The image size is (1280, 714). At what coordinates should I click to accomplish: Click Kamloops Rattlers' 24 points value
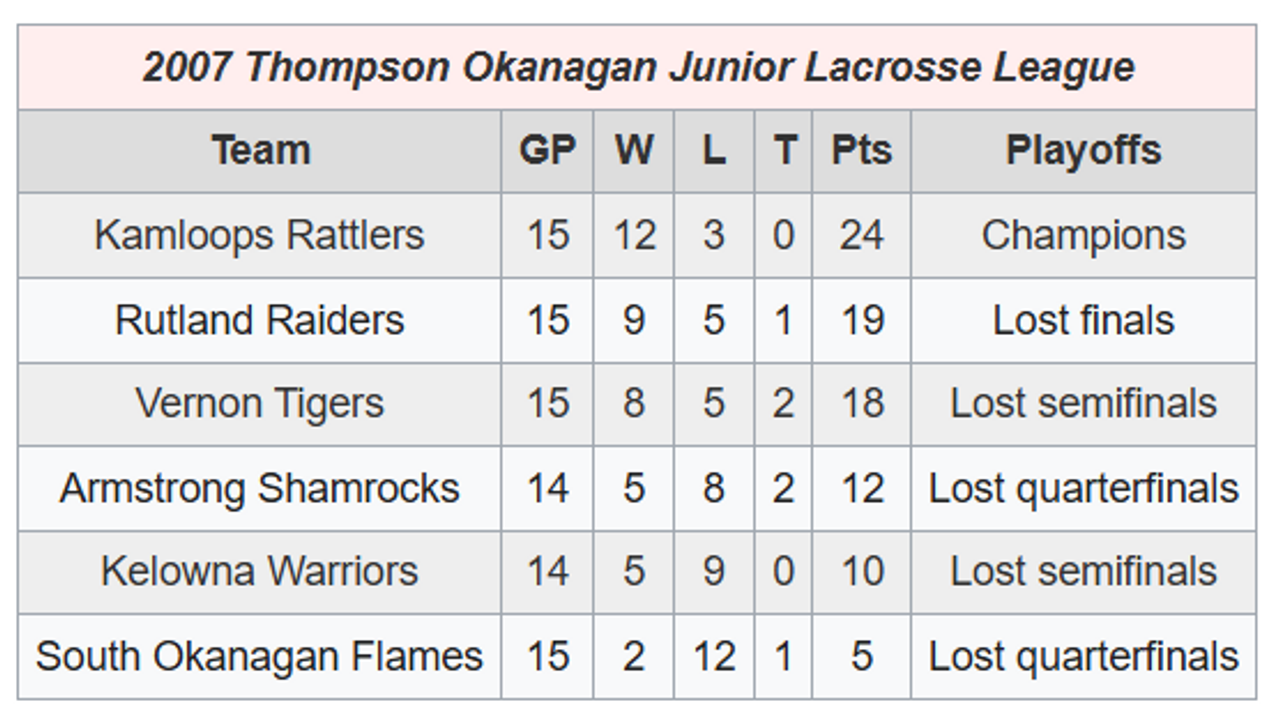[861, 235]
